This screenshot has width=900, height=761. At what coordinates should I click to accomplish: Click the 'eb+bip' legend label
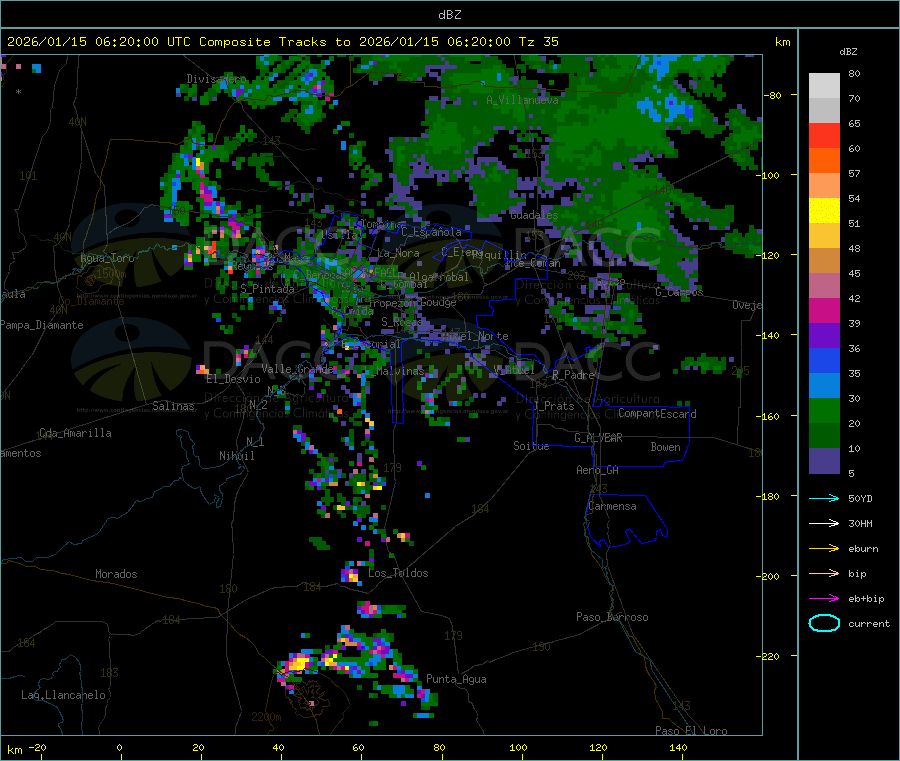click(866, 599)
